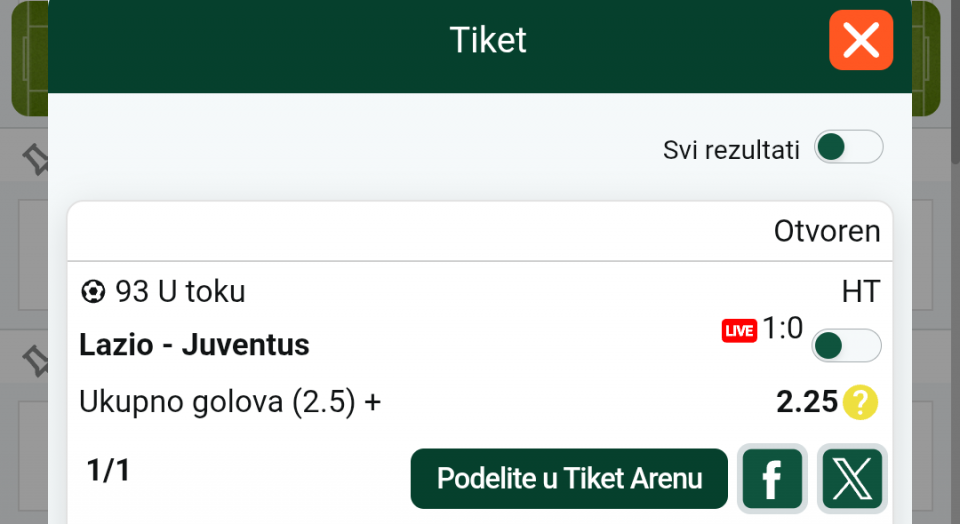Screen dimensions: 960x524
Task: Select the Ukupno golova (2.5) + bet
Action: pyautogui.click(x=230, y=402)
